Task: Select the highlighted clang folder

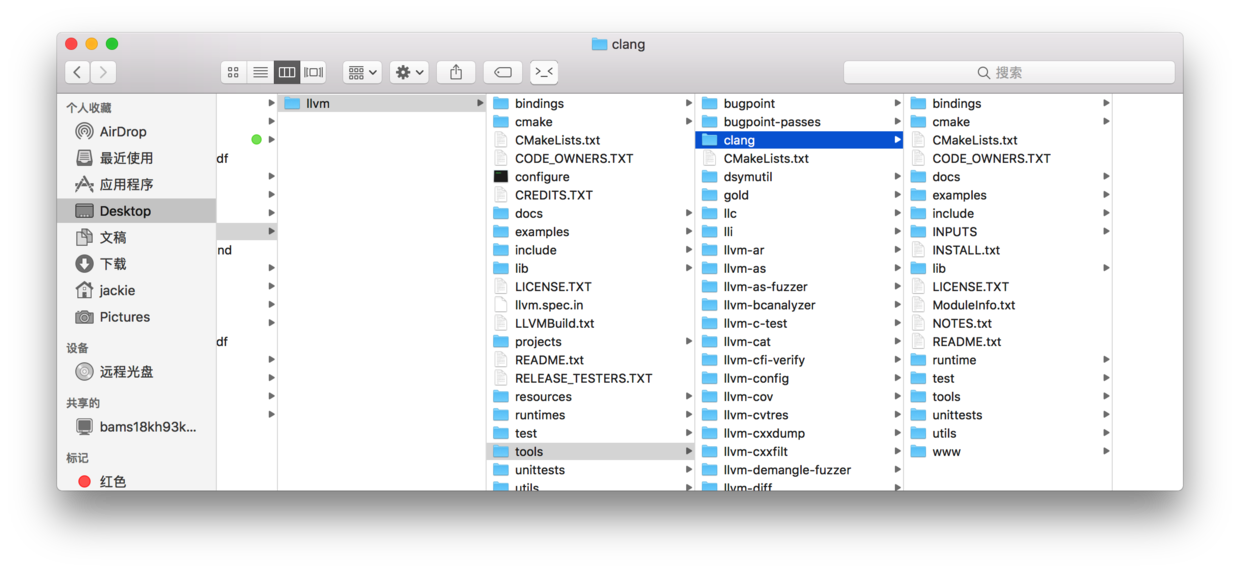Action: click(799, 140)
